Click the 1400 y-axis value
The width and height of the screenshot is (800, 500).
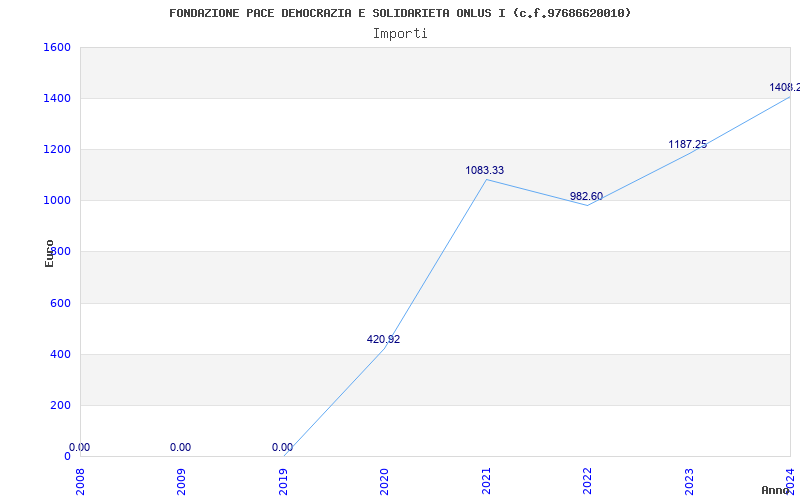pyautogui.click(x=57, y=98)
